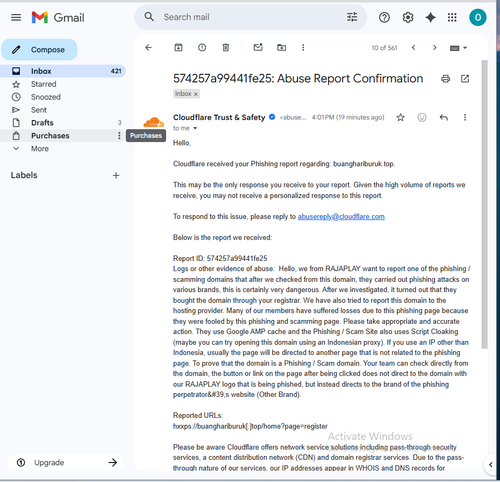The height and width of the screenshot is (482, 500).
Task: Mark email as unread
Action: click(x=258, y=47)
